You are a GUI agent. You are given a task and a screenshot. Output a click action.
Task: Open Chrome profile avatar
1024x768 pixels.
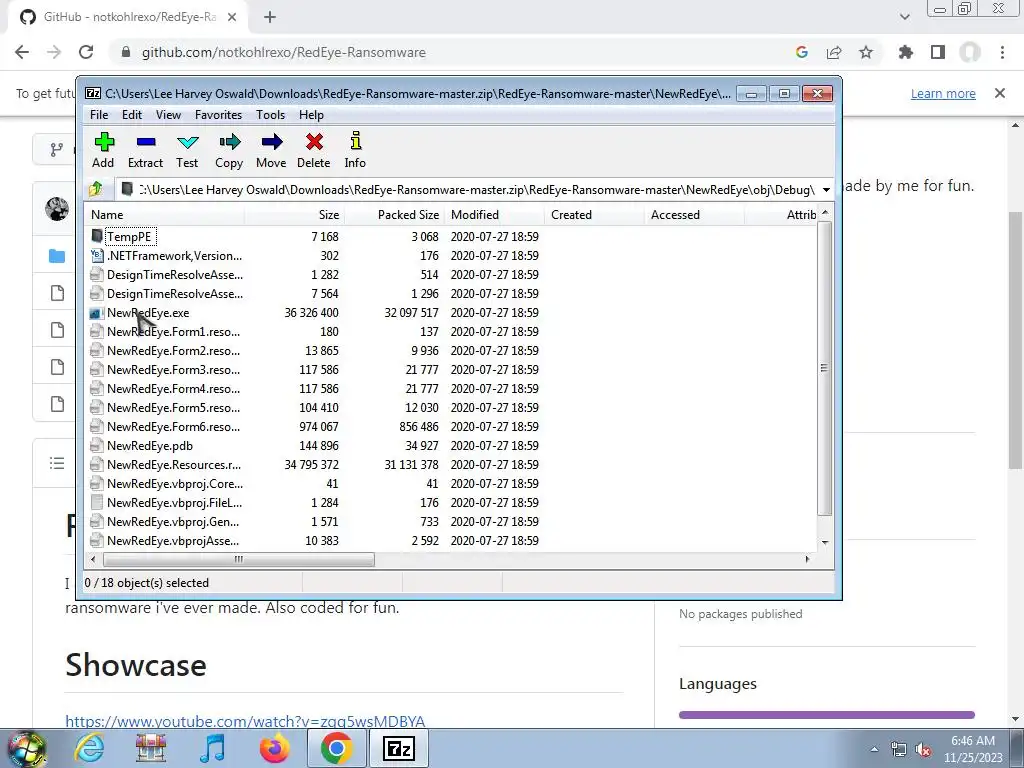(x=970, y=52)
